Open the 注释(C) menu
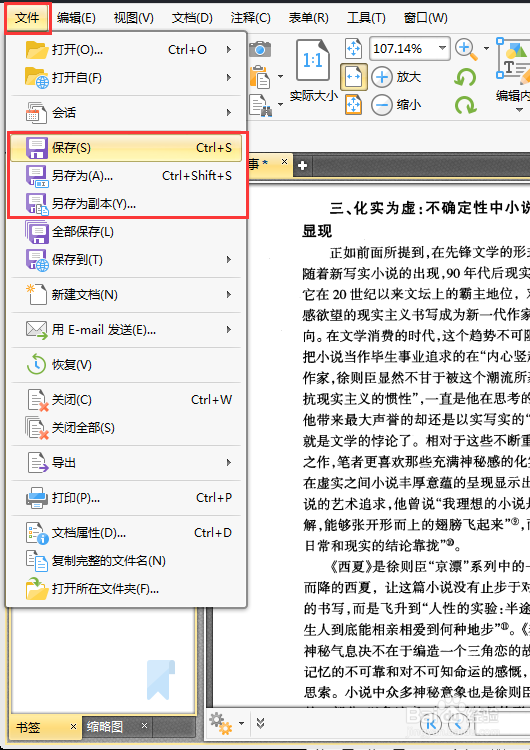The height and width of the screenshot is (750, 530). (x=251, y=18)
